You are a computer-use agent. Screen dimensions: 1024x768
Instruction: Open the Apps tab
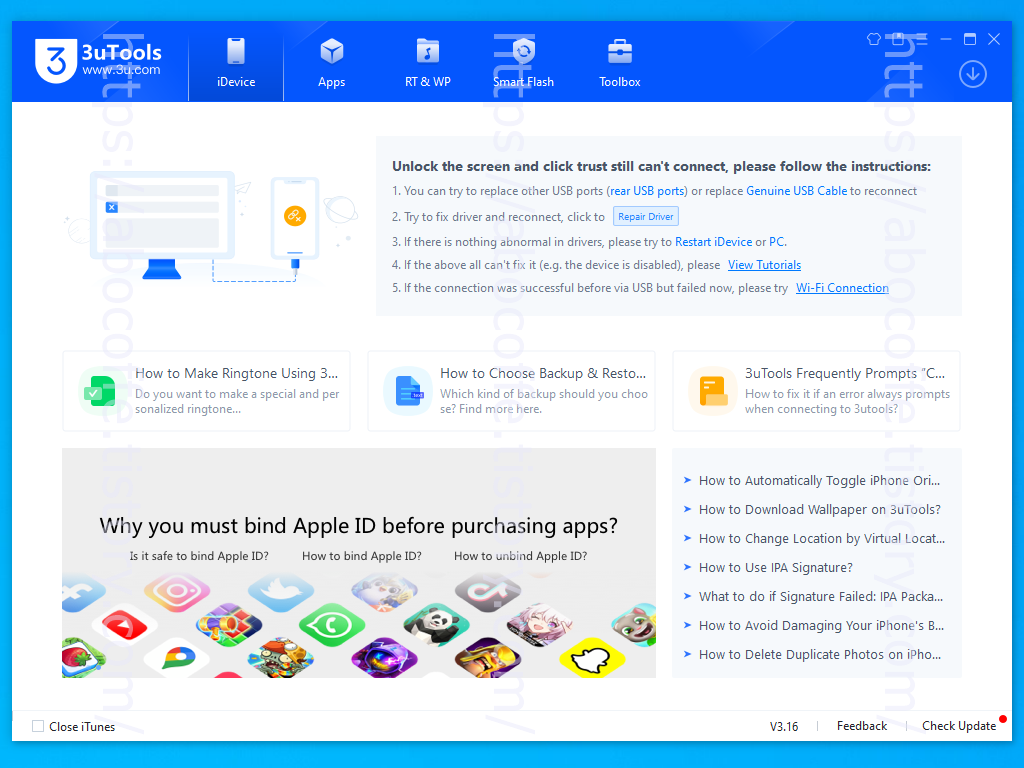[x=331, y=63]
